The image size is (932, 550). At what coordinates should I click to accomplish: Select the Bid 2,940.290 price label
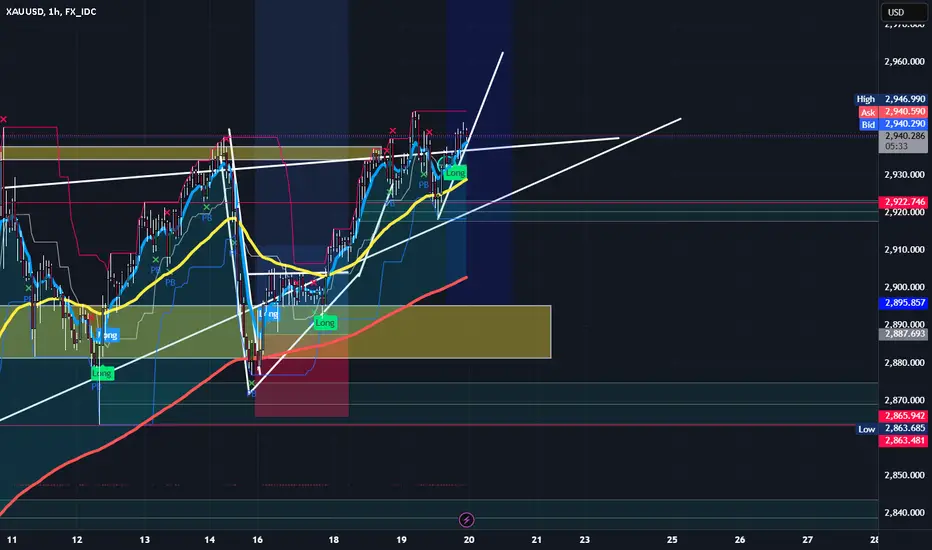tap(892, 124)
